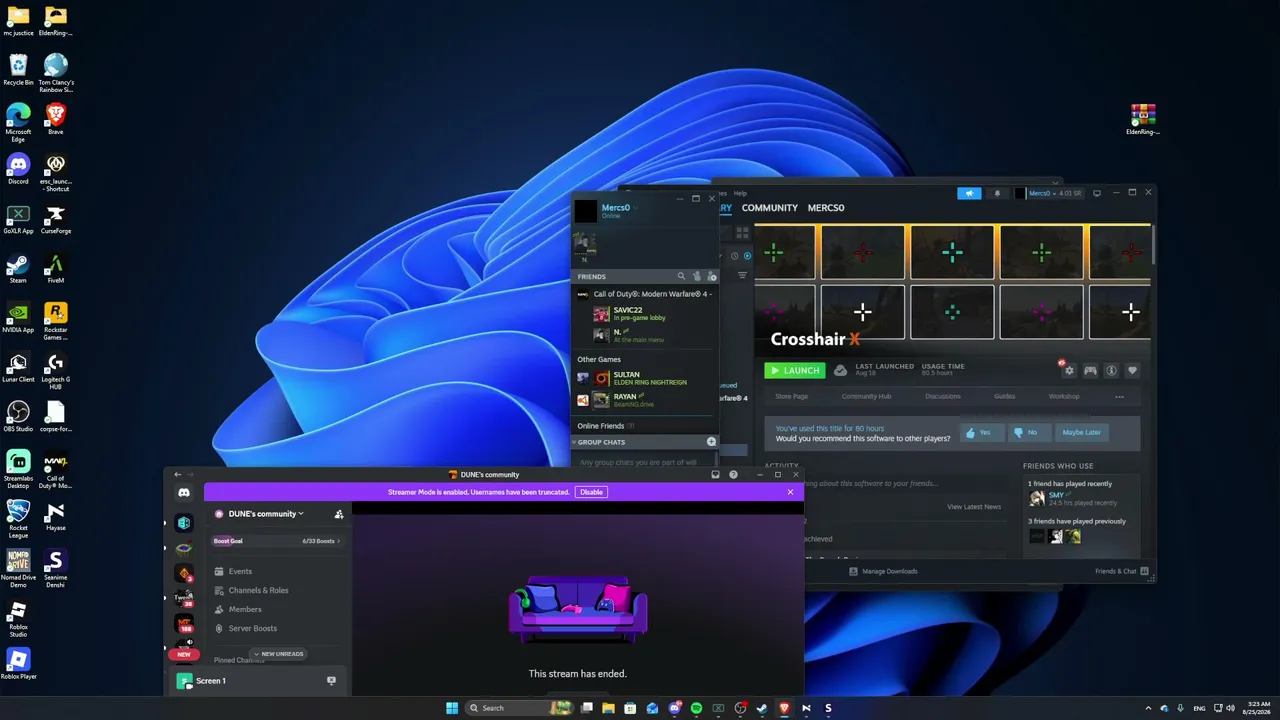This screenshot has width=1280, height=720.
Task: Open File Explorer from the taskbar
Action: [x=608, y=708]
